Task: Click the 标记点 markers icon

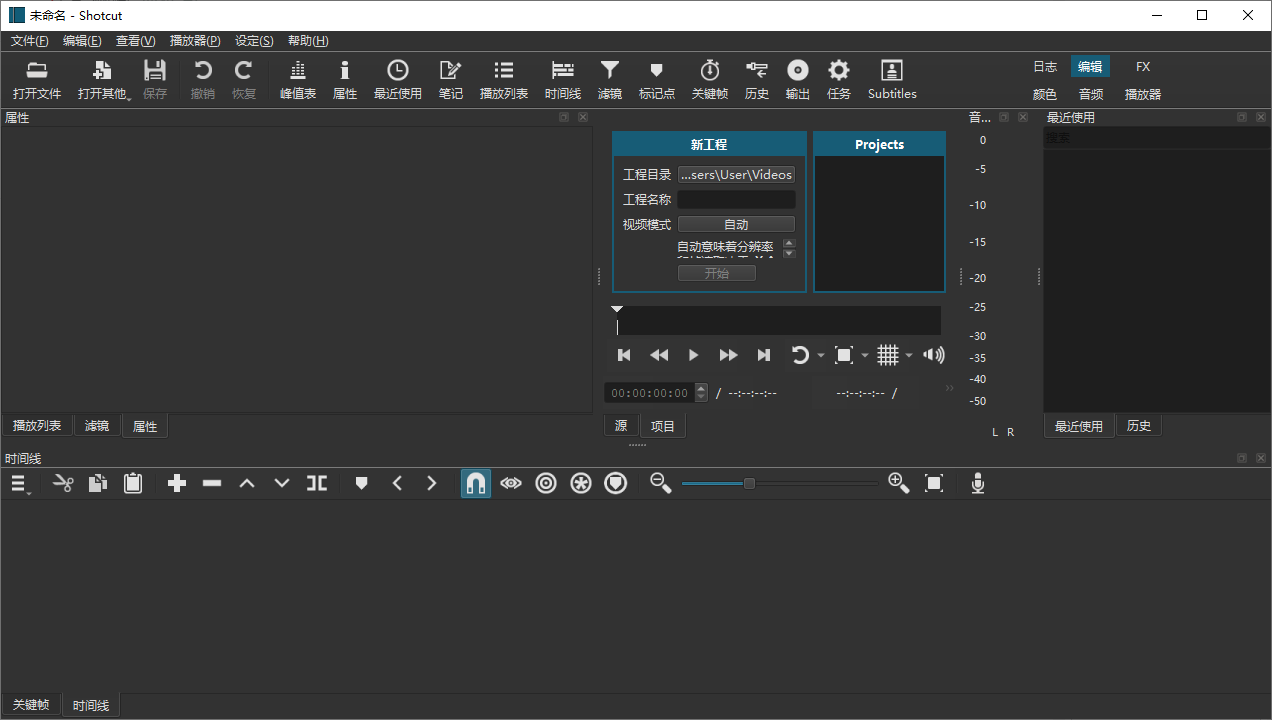Action: [656, 78]
